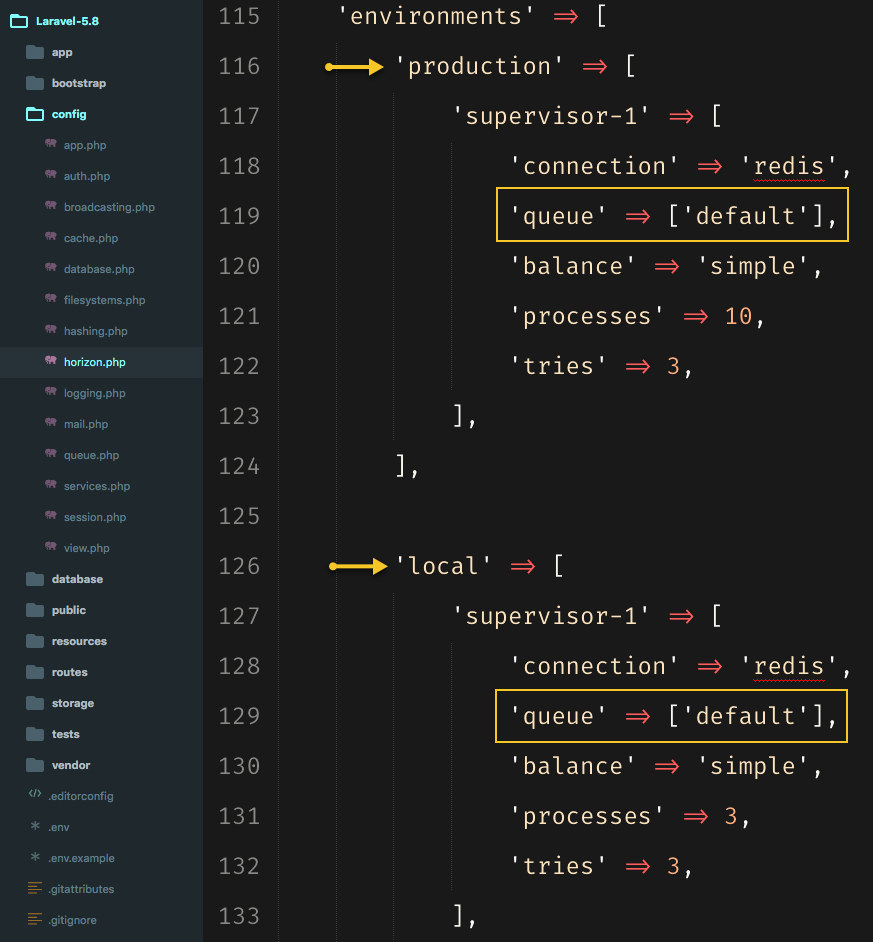Click the database folder icon

[x=35, y=579]
